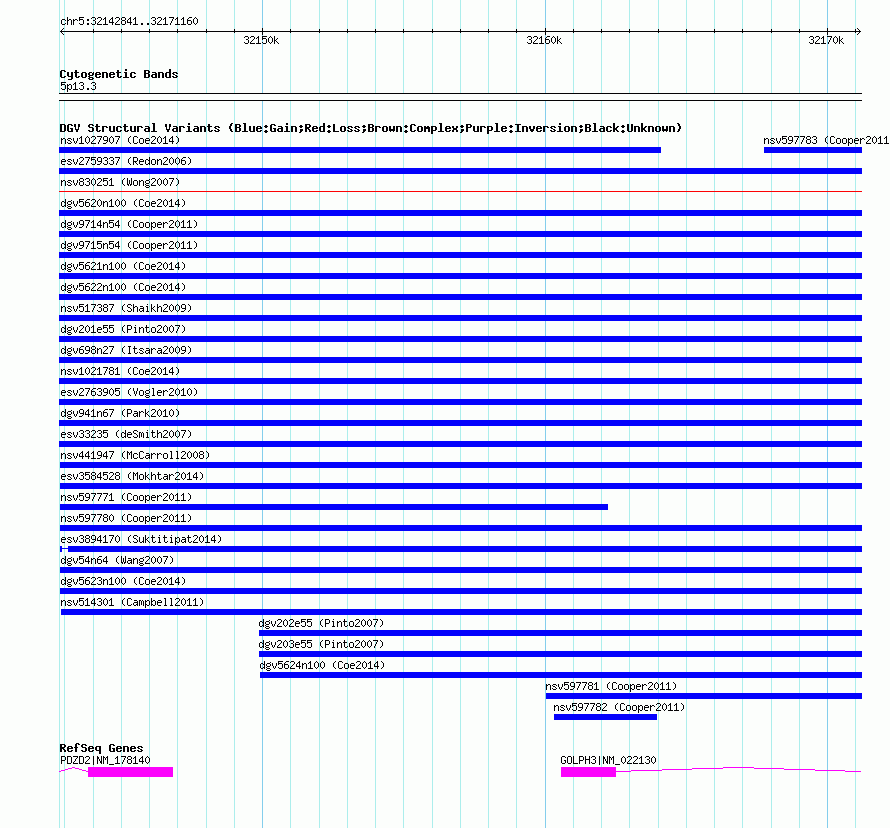Viewport: 890px width, 828px height.
Task: Click the DGV Structural Variants track title
Action: click(371, 128)
